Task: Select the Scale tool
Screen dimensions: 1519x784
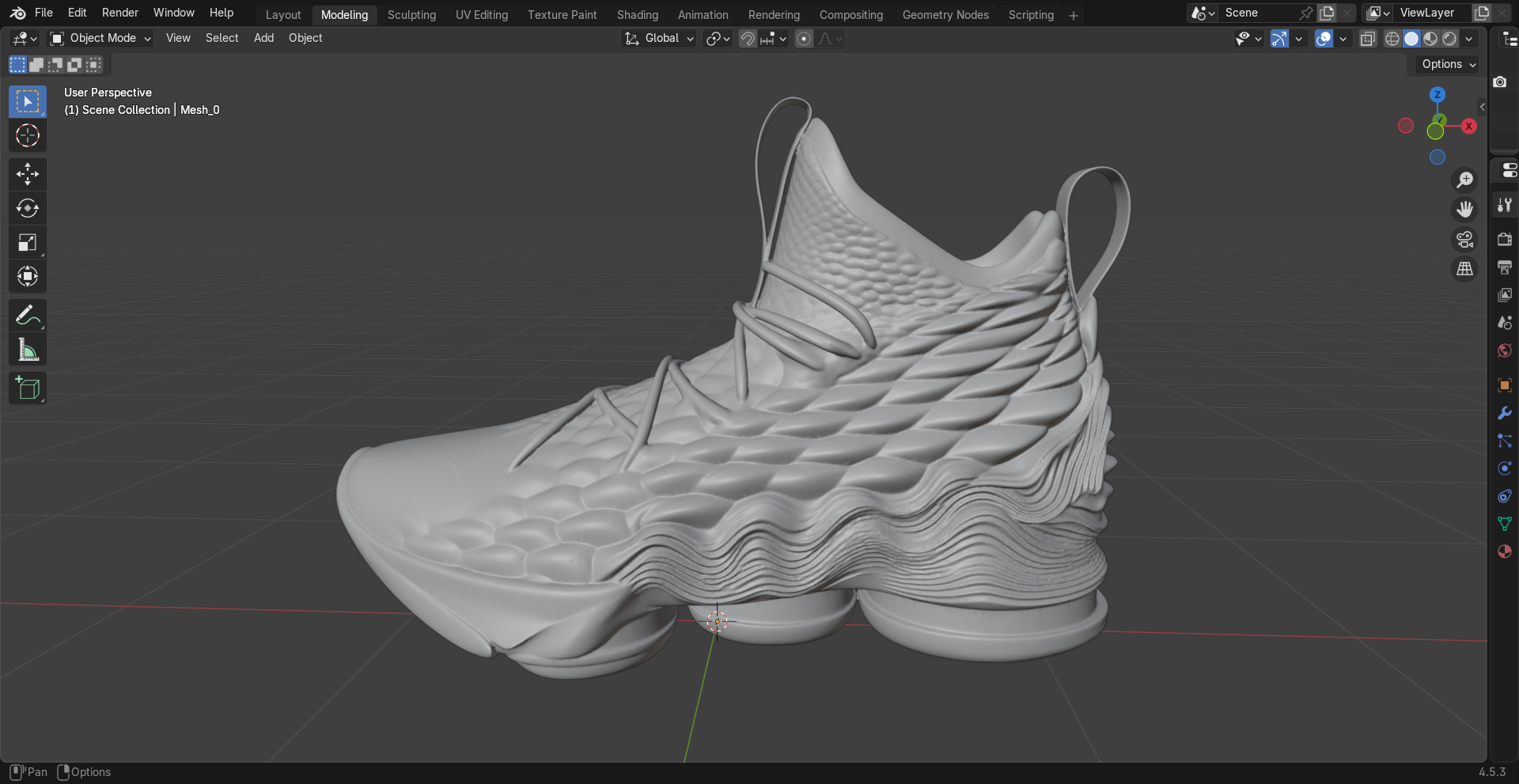Action: (28, 242)
